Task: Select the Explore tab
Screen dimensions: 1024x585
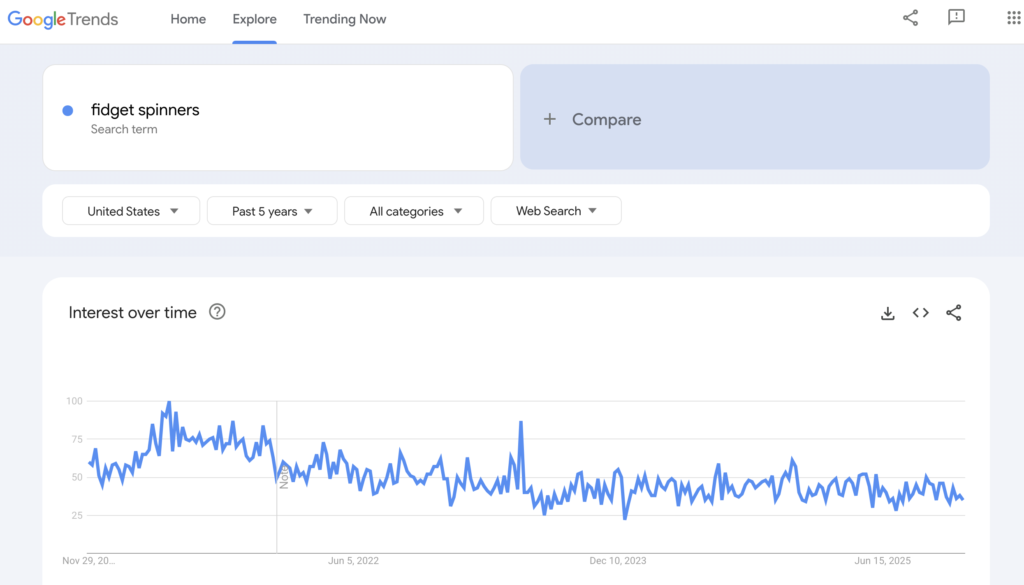Action: pos(254,18)
